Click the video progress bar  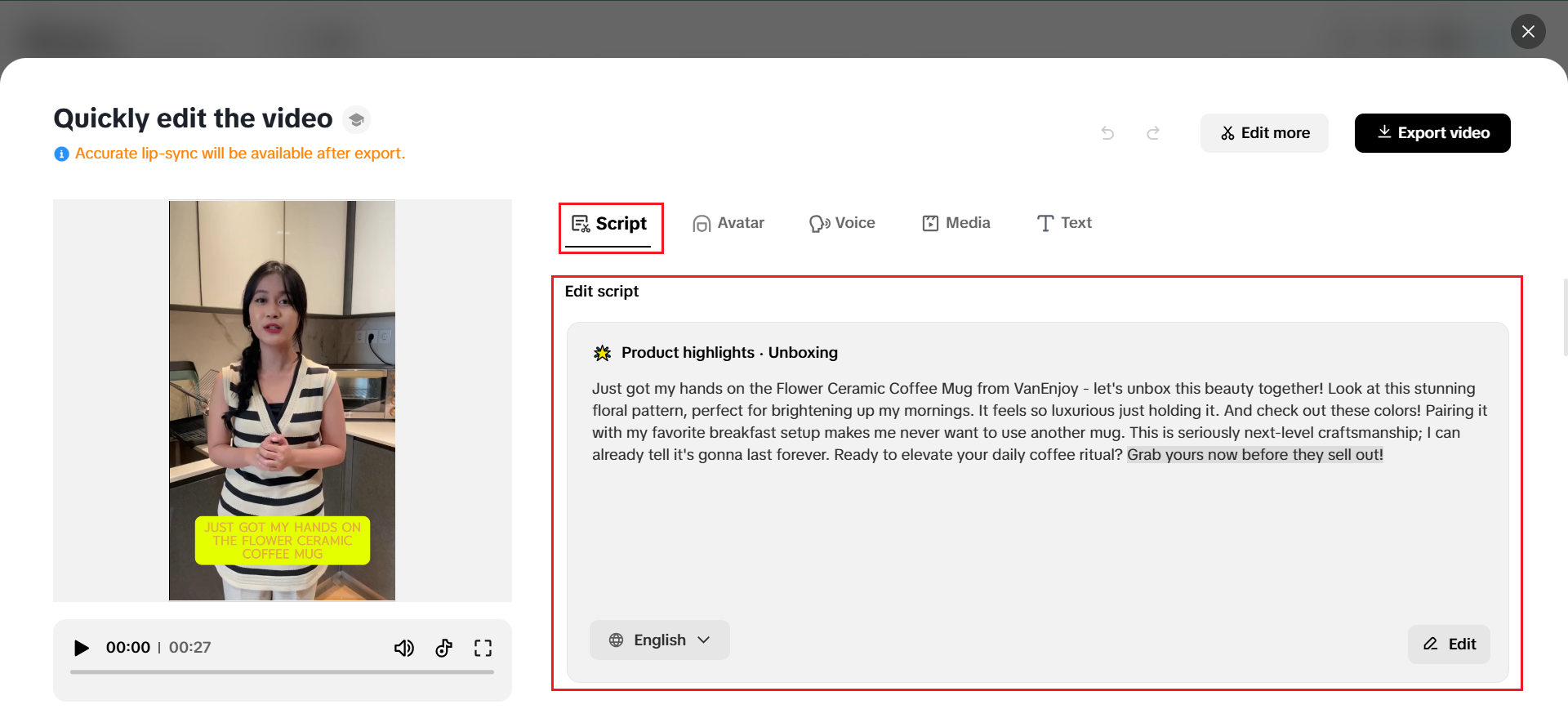(282, 672)
